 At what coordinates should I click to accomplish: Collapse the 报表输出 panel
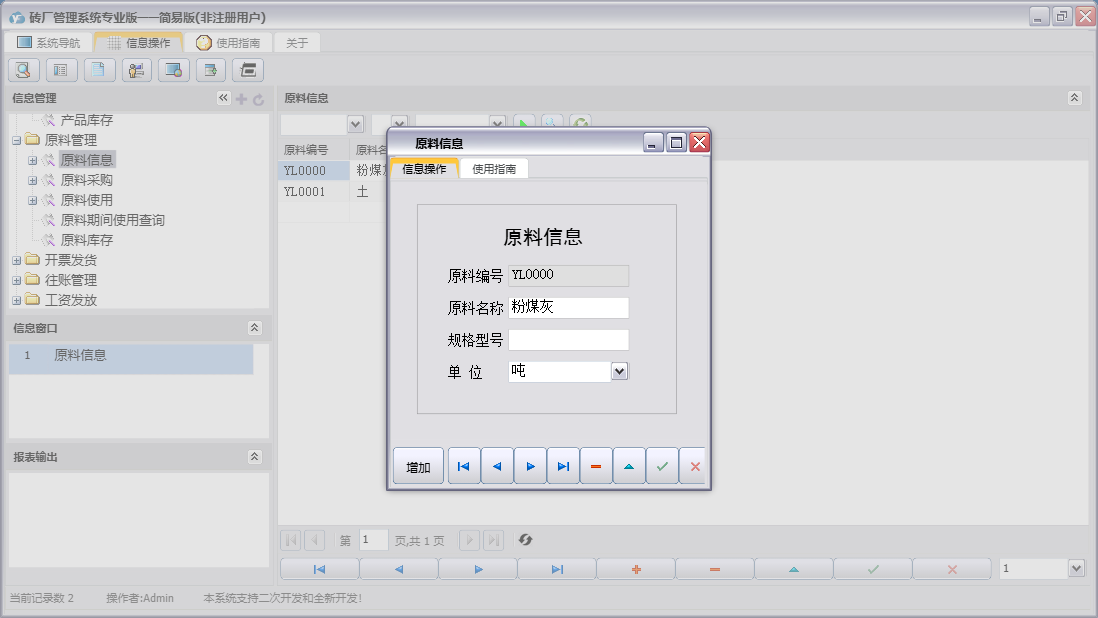pyautogui.click(x=255, y=457)
